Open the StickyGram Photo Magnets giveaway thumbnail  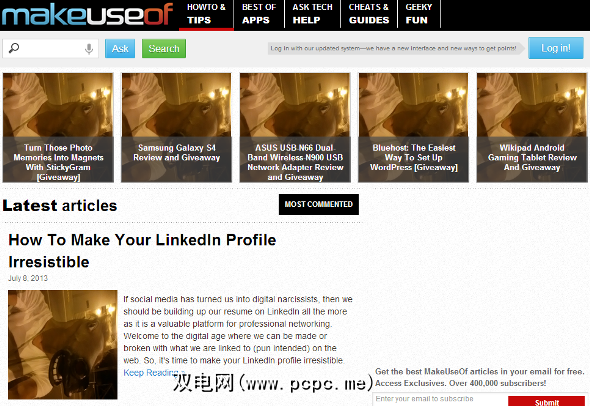[58, 128]
